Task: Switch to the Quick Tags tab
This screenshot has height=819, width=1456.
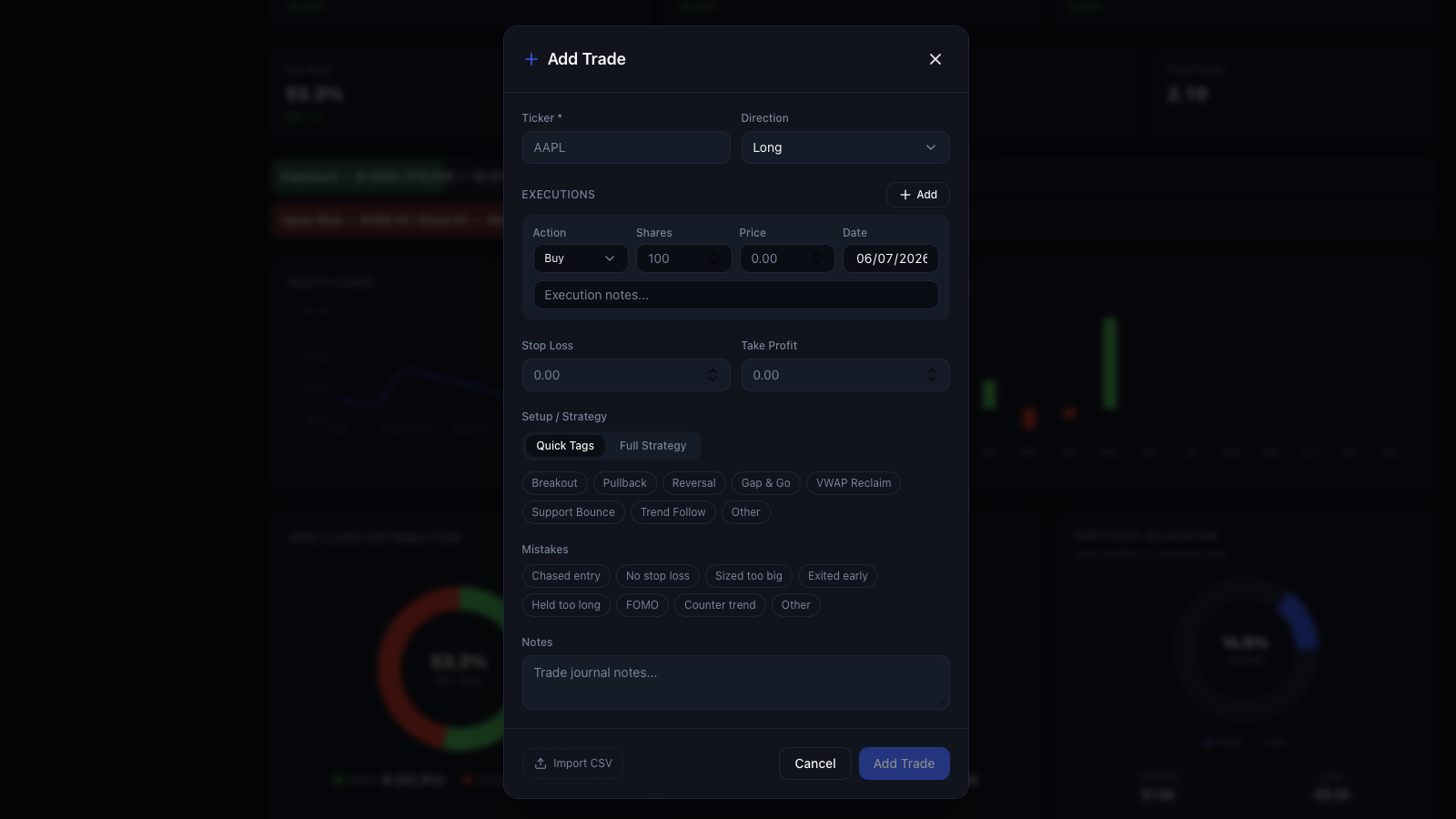Action: (565, 446)
